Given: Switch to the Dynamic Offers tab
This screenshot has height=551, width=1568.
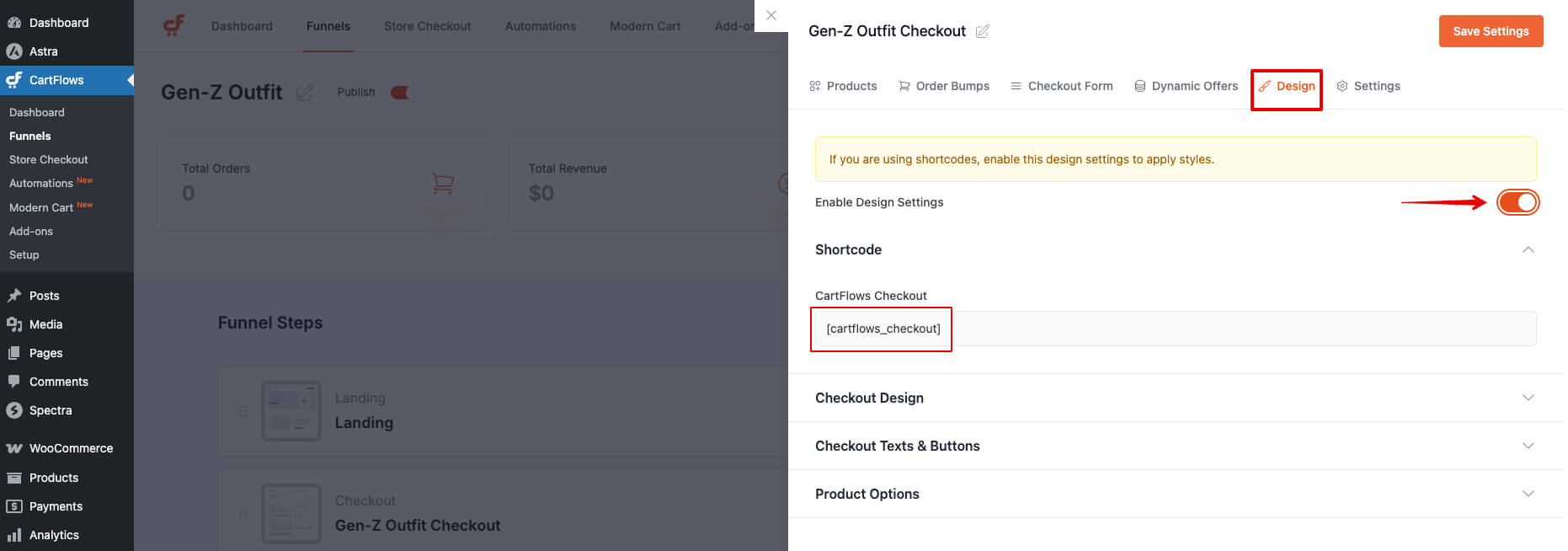Looking at the screenshot, I should tap(1187, 86).
